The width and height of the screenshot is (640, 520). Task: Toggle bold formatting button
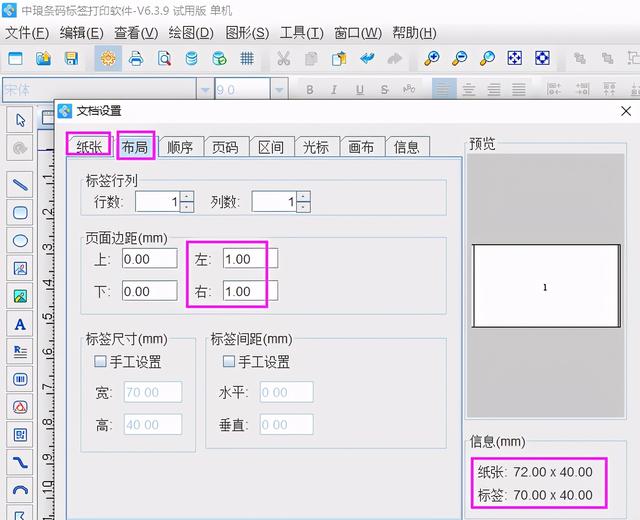(x=310, y=89)
